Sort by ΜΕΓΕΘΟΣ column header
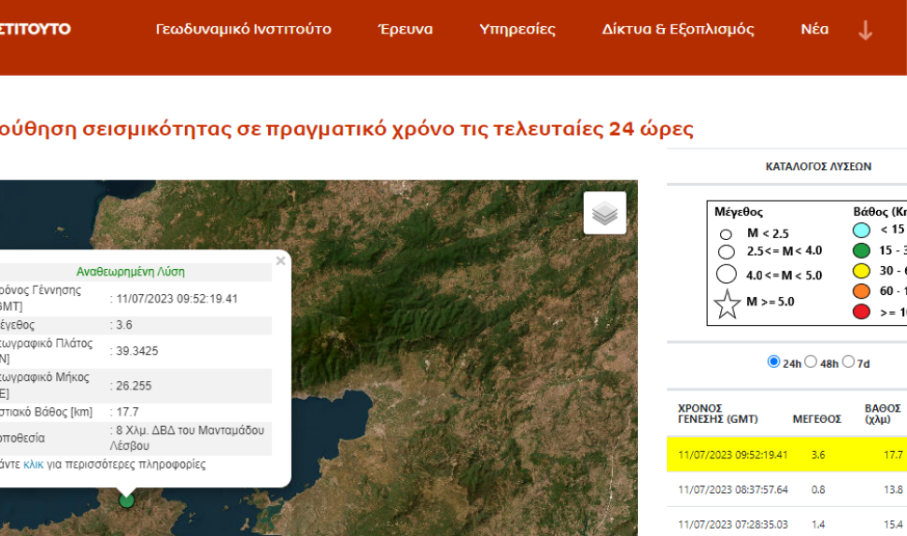This screenshot has height=536, width=907. pos(816,418)
